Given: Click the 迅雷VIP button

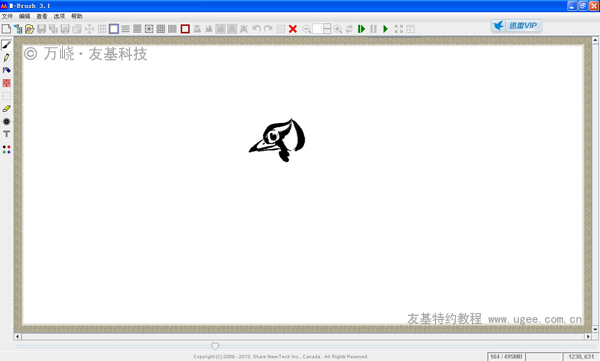Looking at the screenshot, I should click(x=517, y=26).
